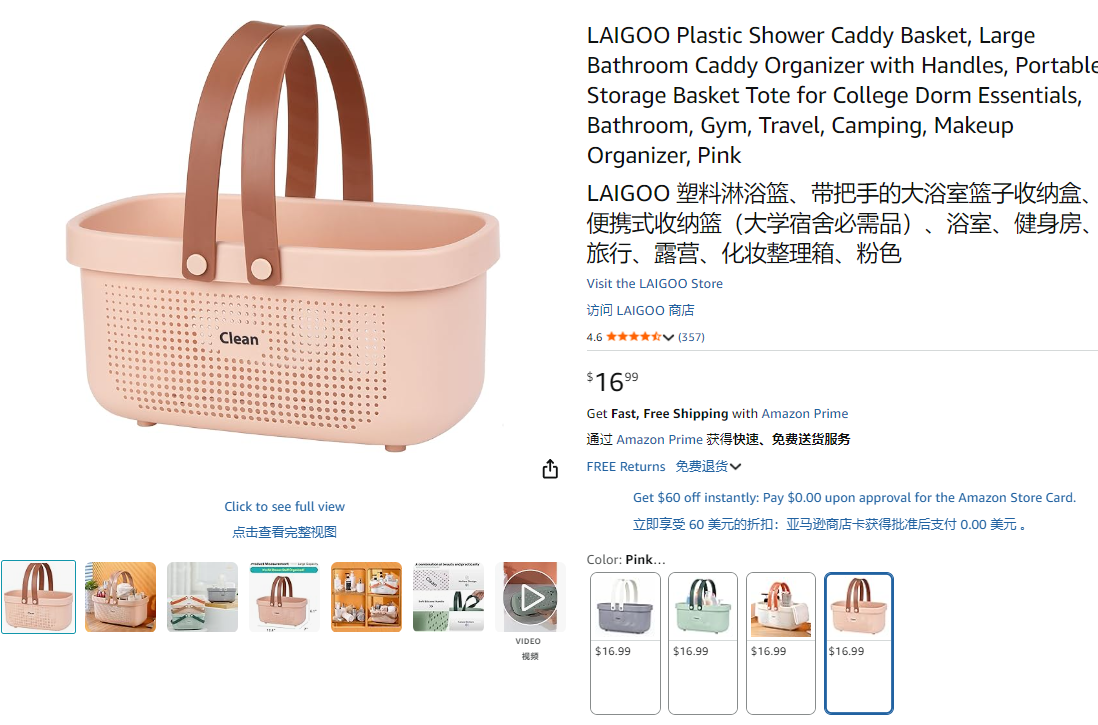Screen dimensions: 1098x725
Task: Click the FREE Returns link
Action: [x=626, y=466]
